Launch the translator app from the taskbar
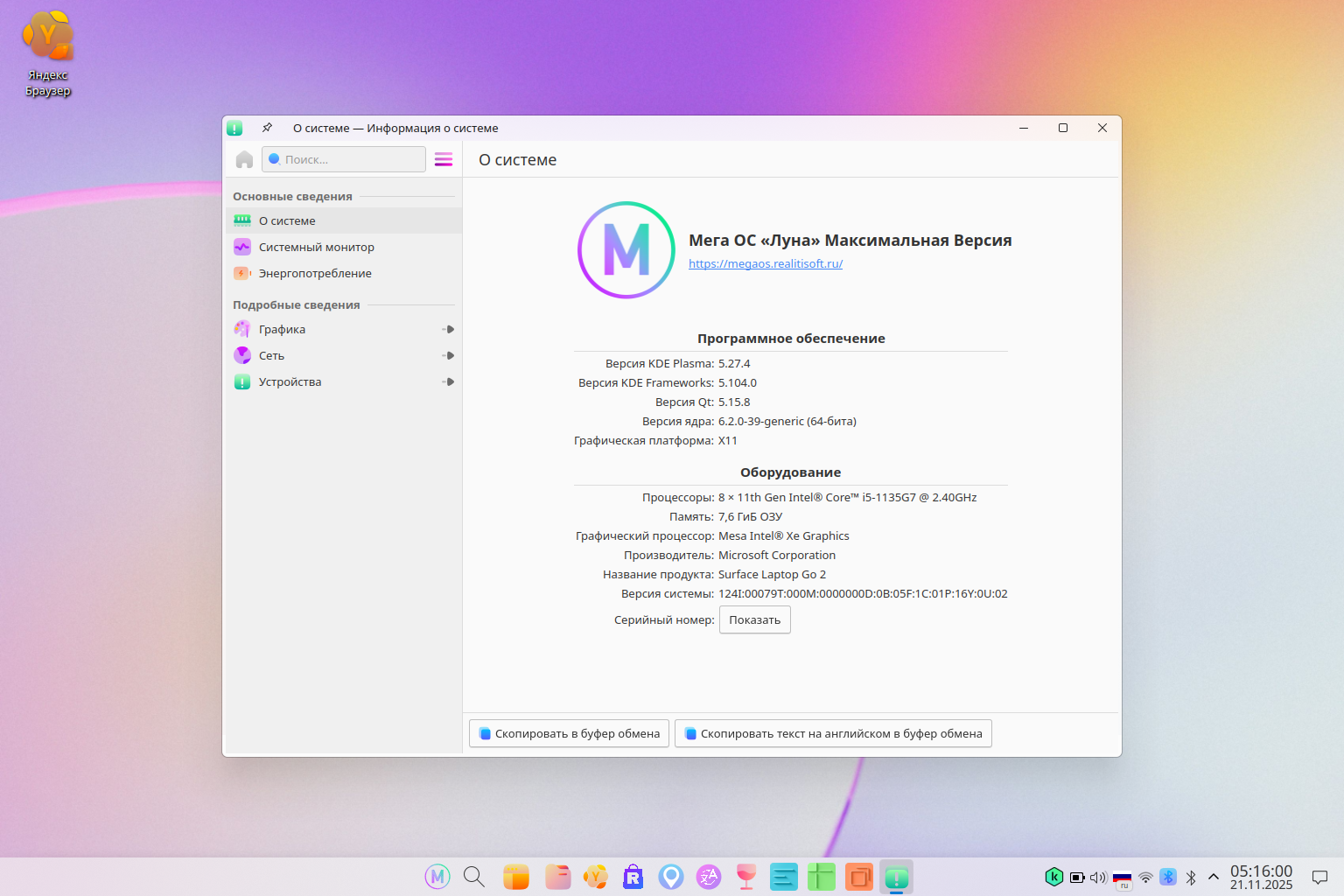The height and width of the screenshot is (896, 1344). (x=709, y=876)
